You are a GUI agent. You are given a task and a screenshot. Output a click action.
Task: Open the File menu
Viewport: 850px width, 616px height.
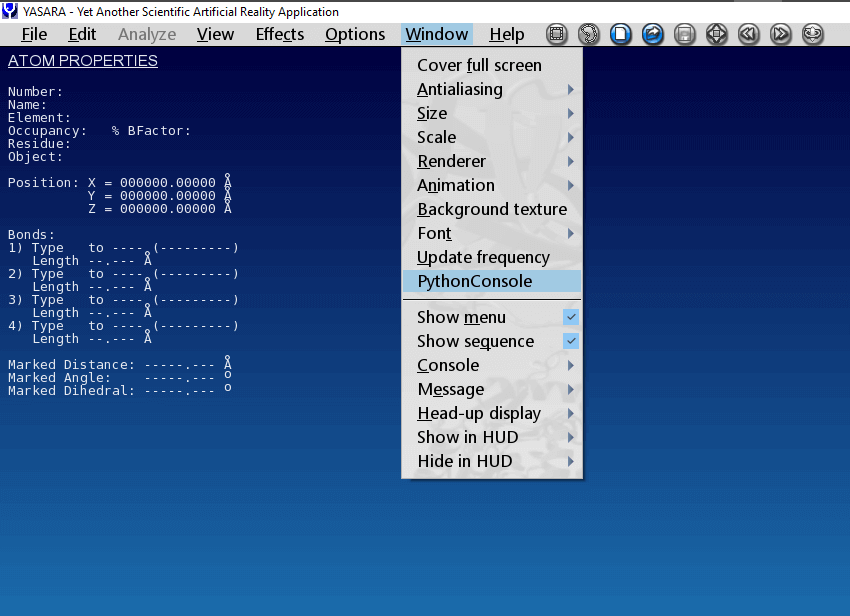[34, 34]
